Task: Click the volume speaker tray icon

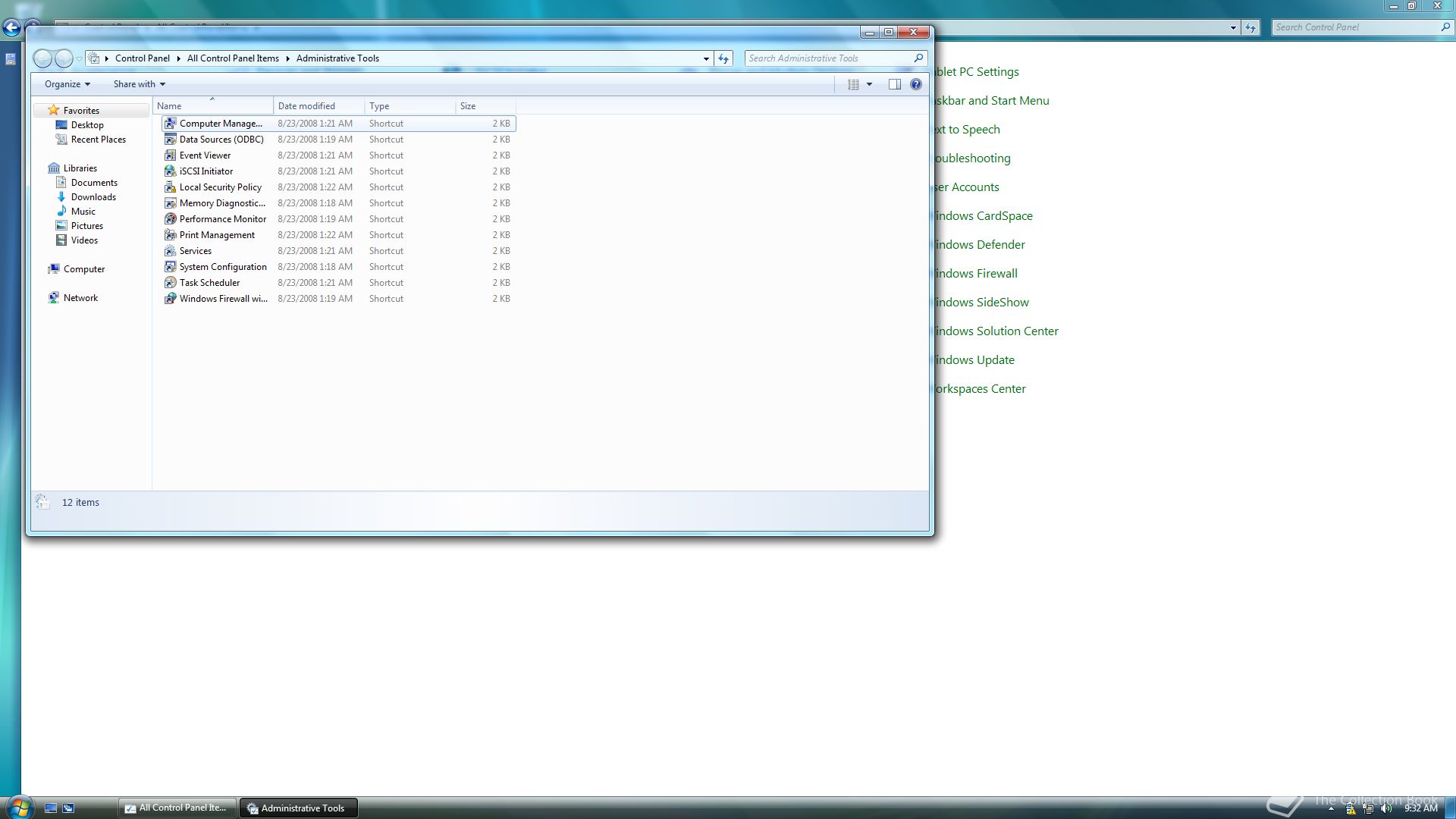Action: pos(1387,808)
